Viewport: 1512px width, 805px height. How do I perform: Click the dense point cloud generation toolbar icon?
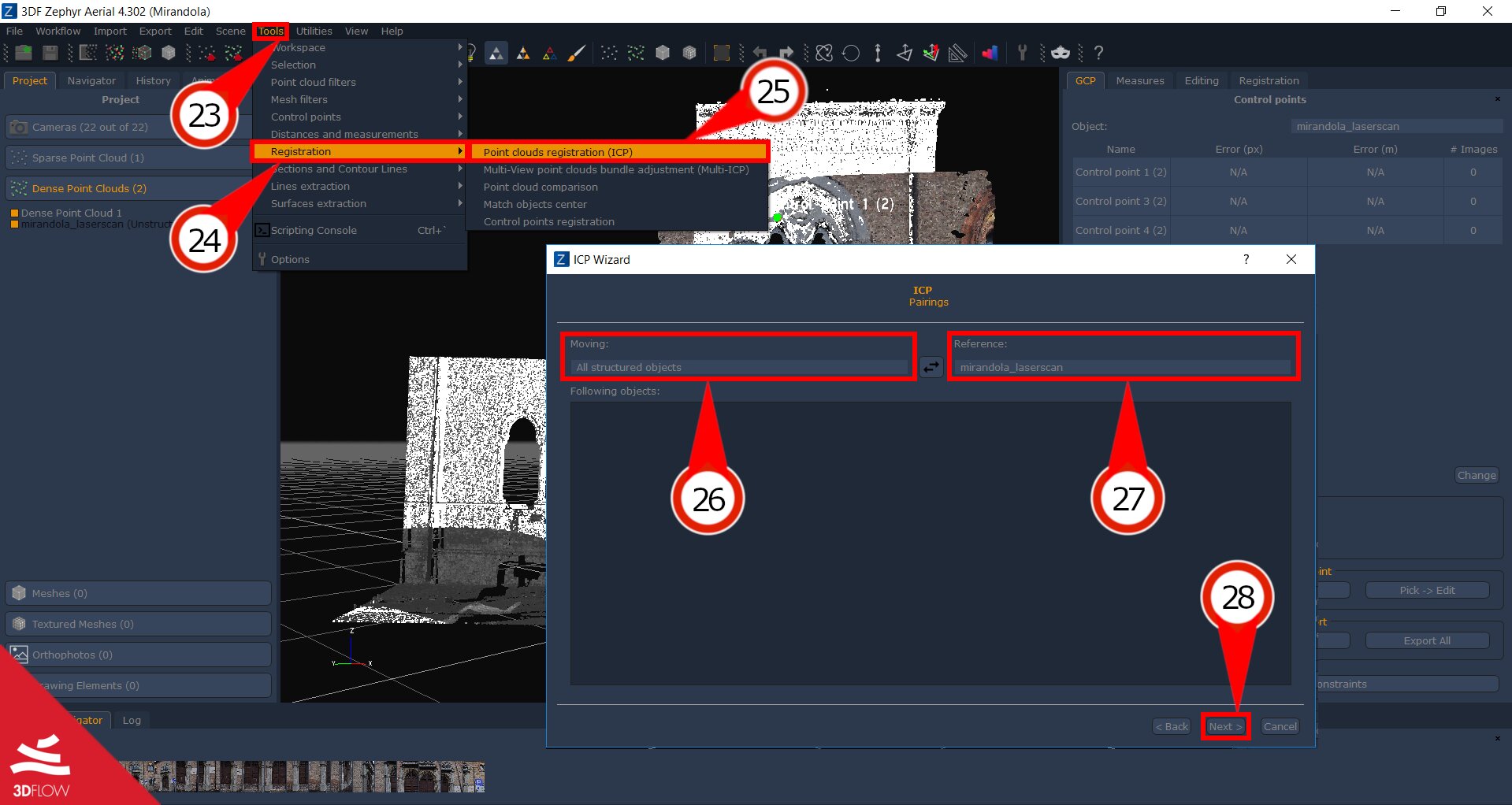[115, 53]
